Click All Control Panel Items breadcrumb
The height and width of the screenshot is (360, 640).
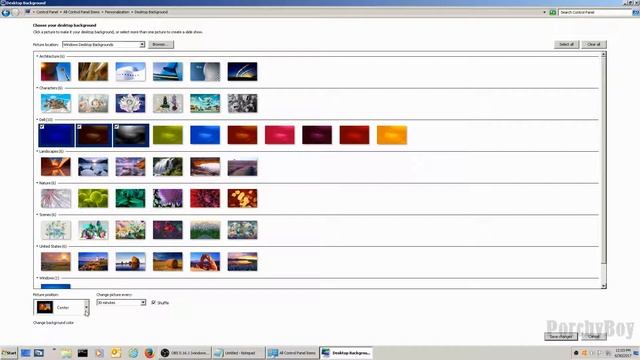point(81,12)
